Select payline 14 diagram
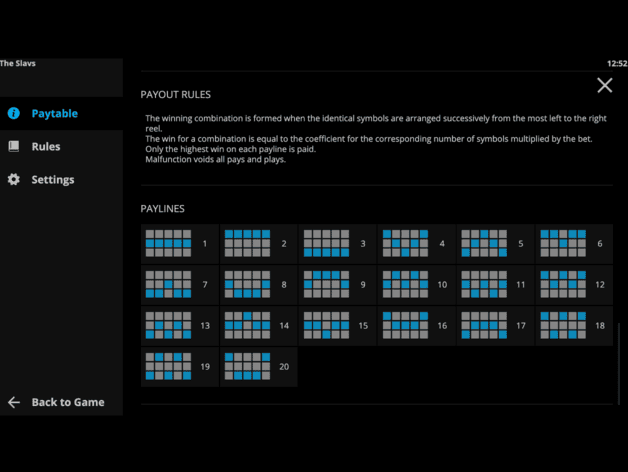This screenshot has height=472, width=628. [248, 325]
